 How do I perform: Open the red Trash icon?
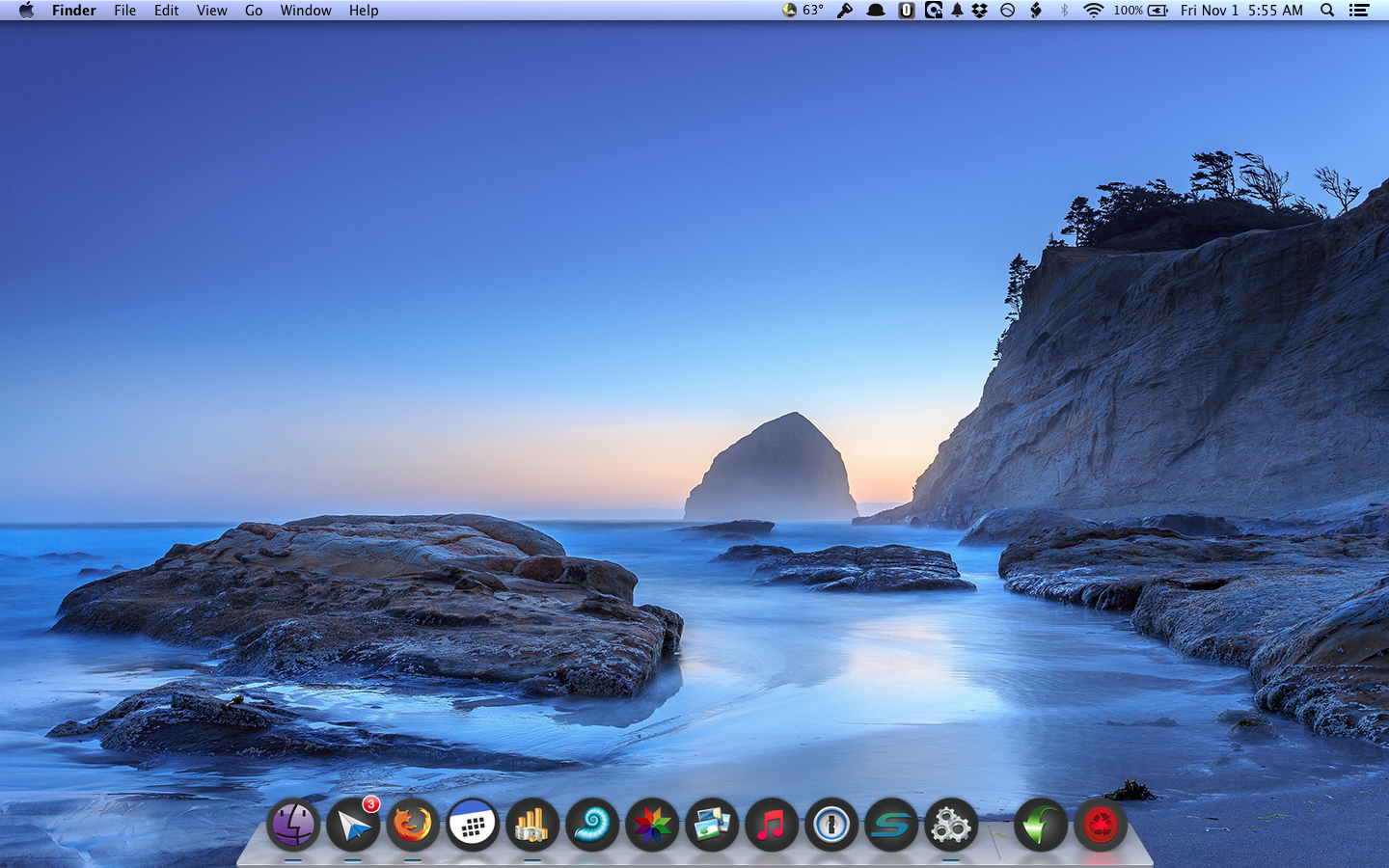(x=1100, y=826)
